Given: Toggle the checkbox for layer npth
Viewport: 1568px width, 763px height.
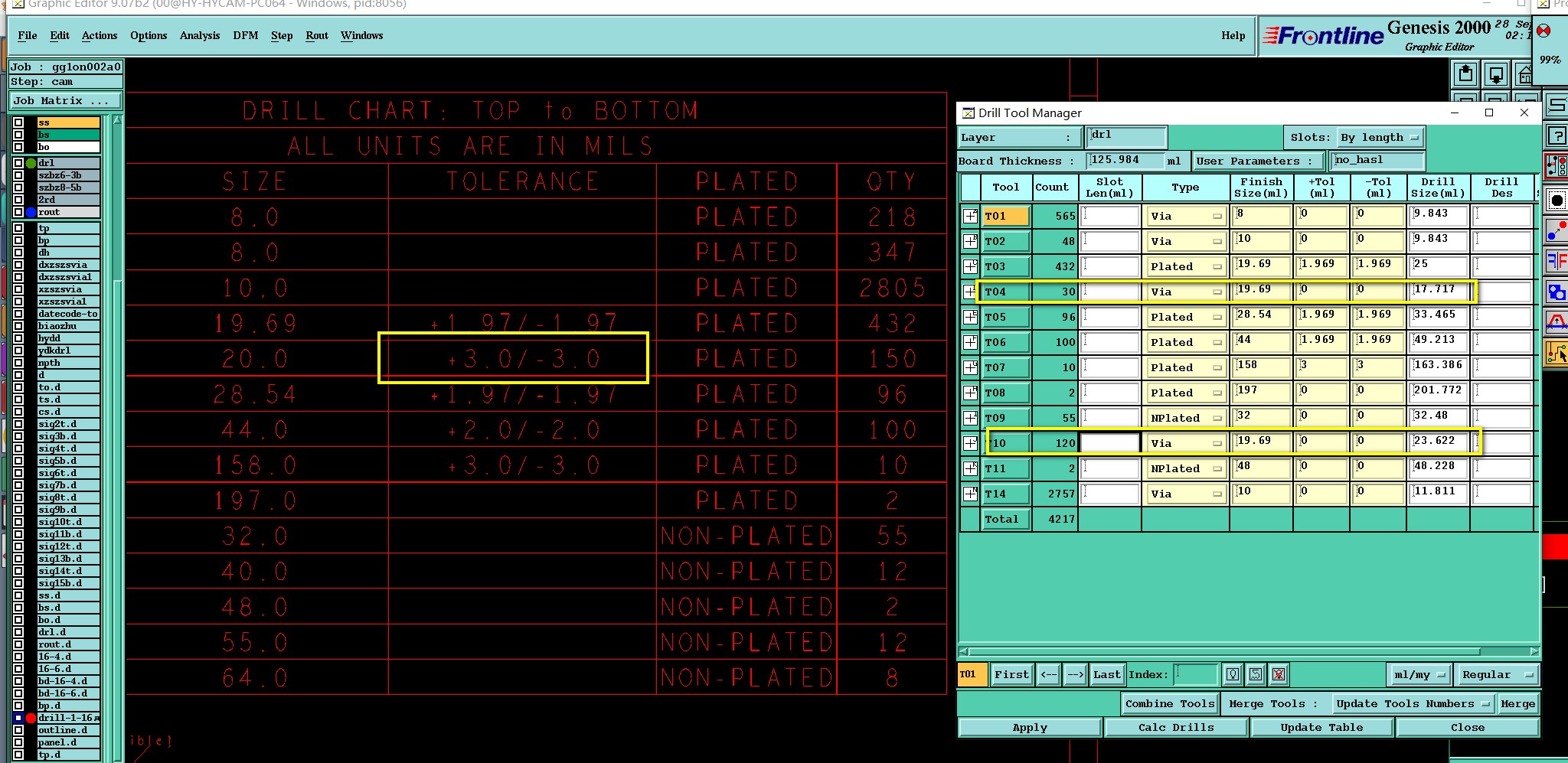Looking at the screenshot, I should 18,363.
